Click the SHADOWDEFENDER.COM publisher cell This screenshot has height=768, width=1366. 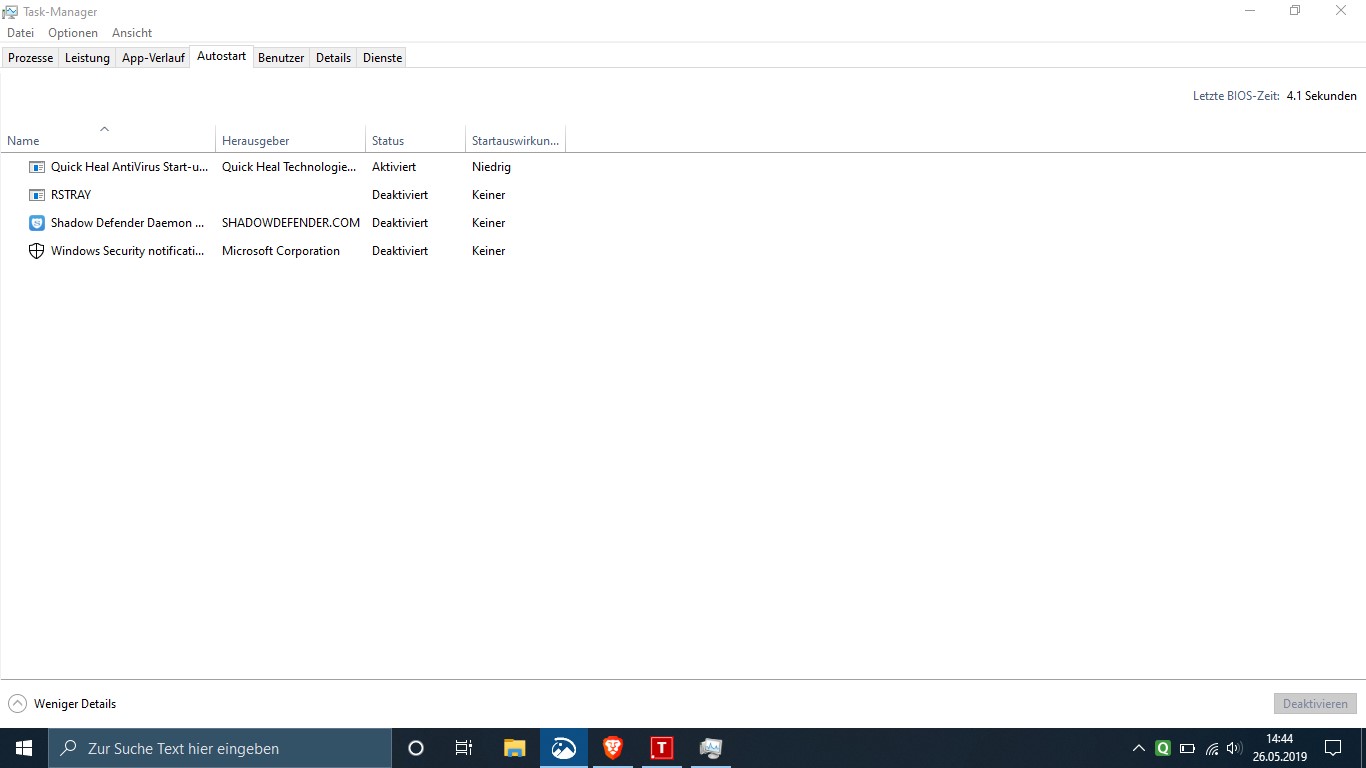[291, 223]
